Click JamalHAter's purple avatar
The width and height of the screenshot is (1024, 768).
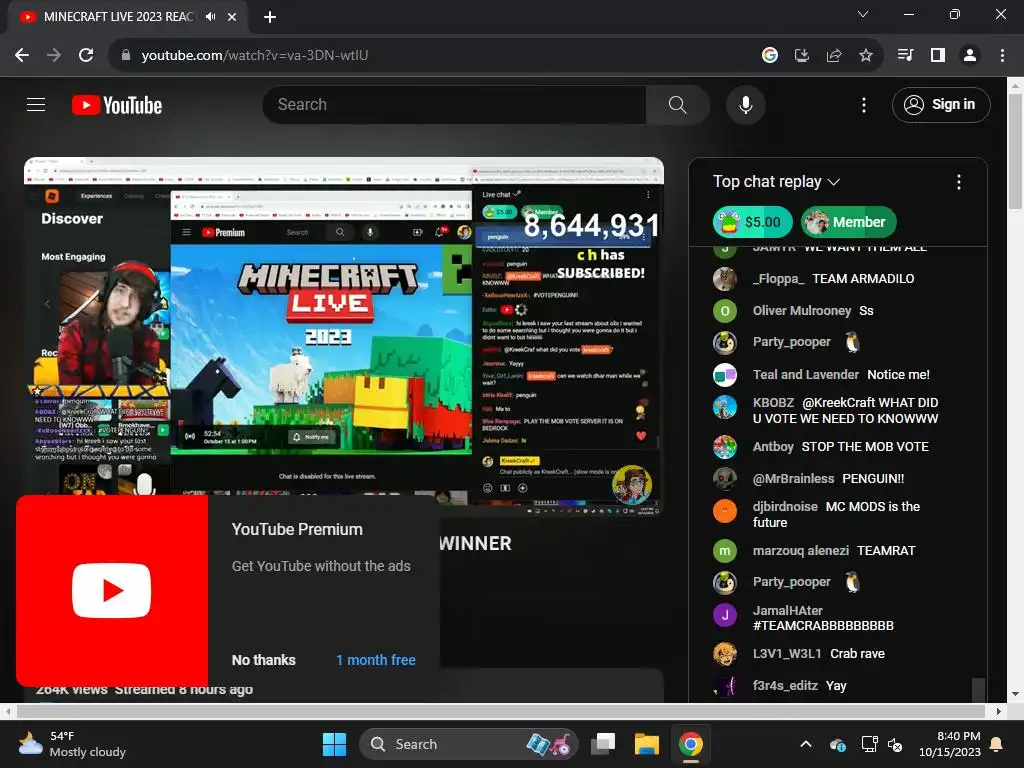click(724, 615)
